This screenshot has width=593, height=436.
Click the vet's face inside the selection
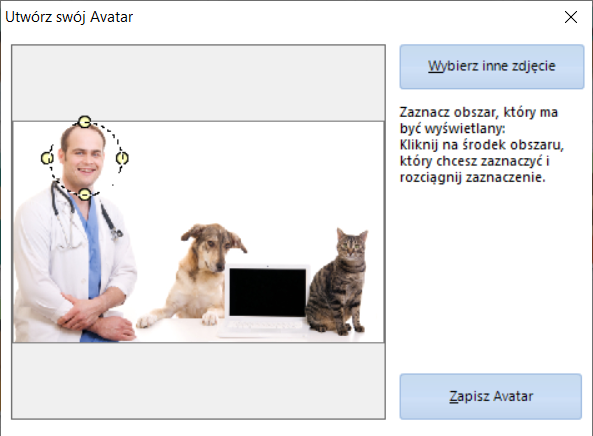tap(83, 159)
